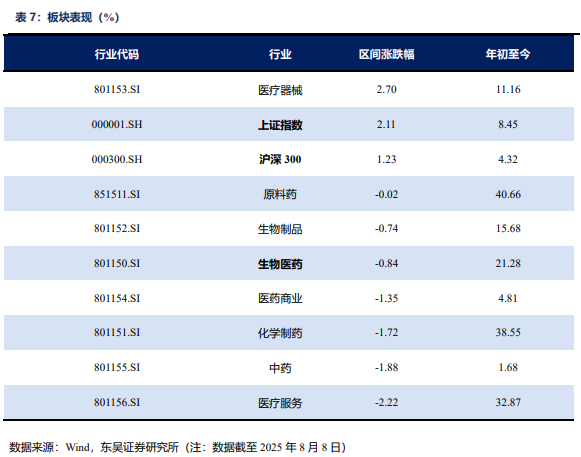The width and height of the screenshot is (581, 457).
Task: Select the code 000300.SH
Action: coord(117,159)
